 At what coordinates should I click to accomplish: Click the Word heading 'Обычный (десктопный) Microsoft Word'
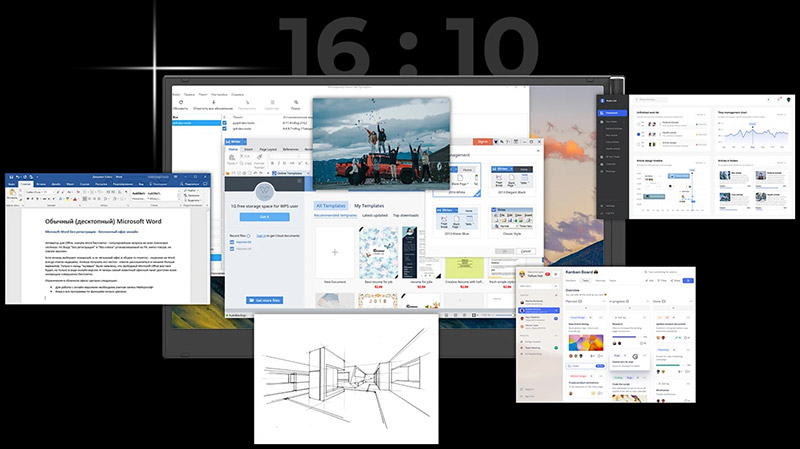[x=103, y=221]
